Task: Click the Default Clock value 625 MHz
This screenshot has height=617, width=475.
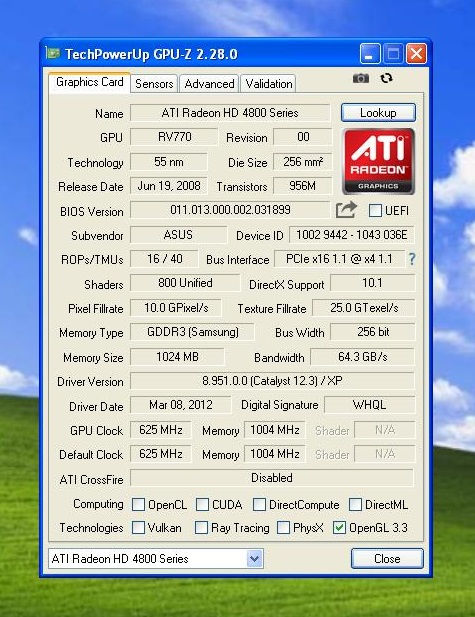Action: pos(161,454)
